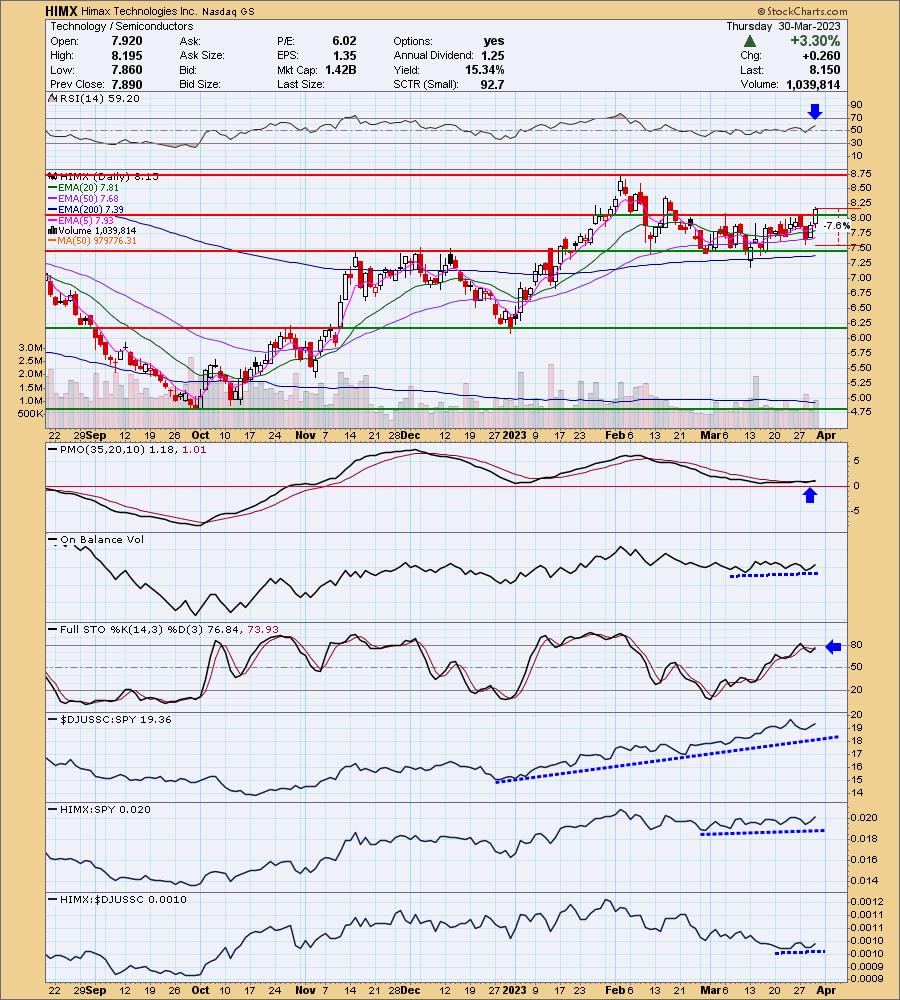Select the -7.6% stop annotation label
Screen dimensions: 900x1000
[x=836, y=226]
